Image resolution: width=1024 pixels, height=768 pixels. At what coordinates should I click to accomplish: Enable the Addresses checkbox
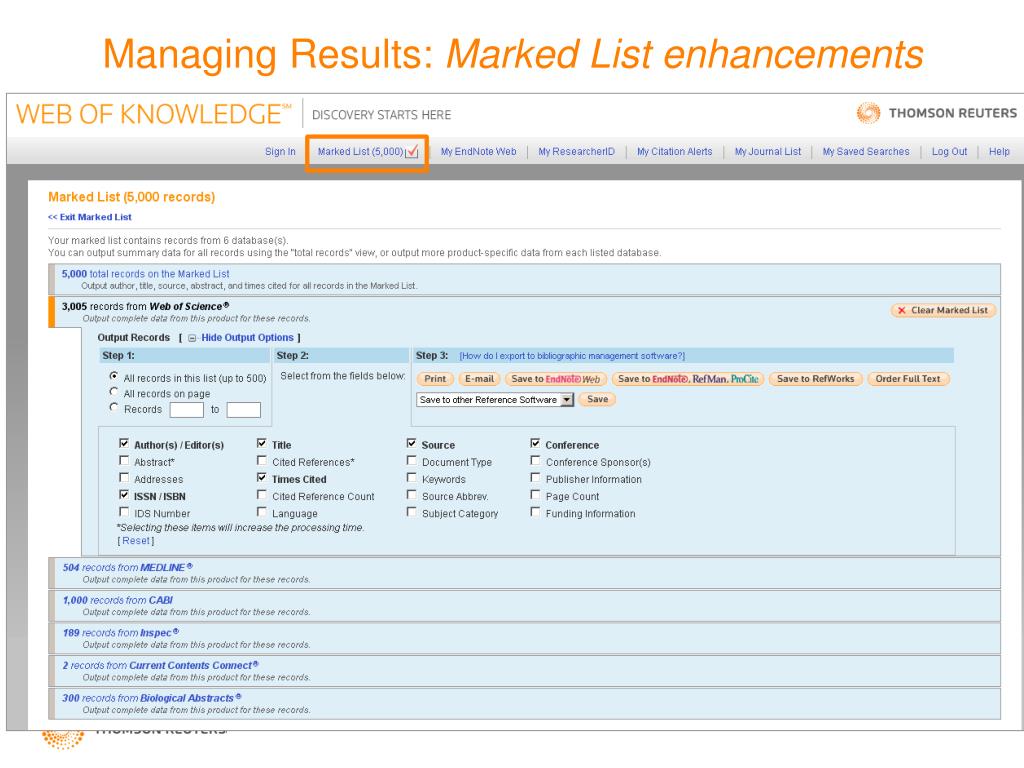click(124, 478)
